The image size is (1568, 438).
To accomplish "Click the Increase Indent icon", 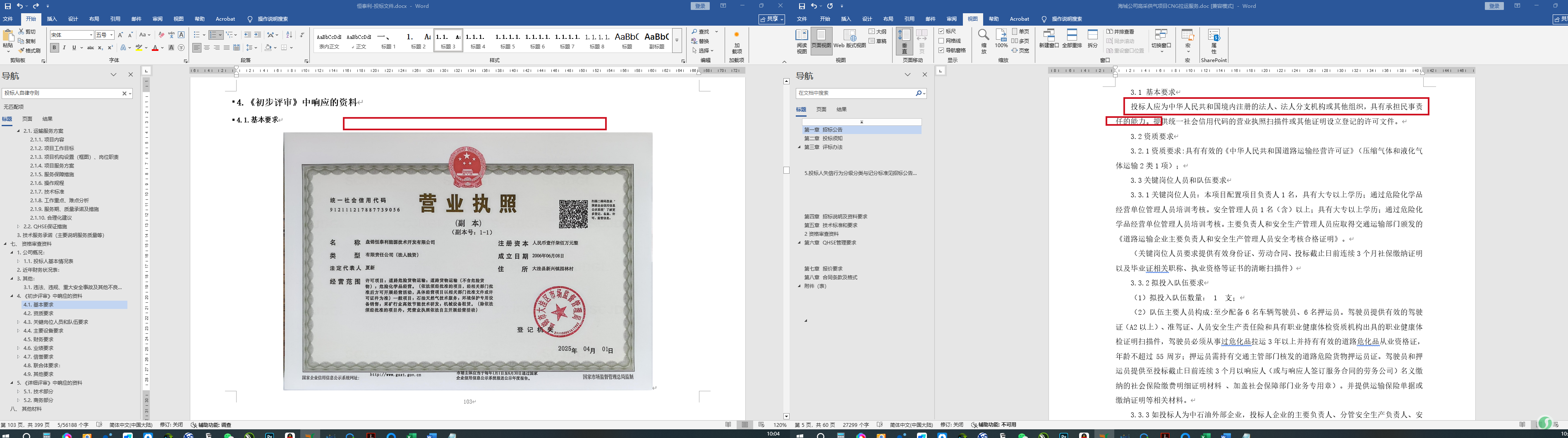I will click(258, 35).
